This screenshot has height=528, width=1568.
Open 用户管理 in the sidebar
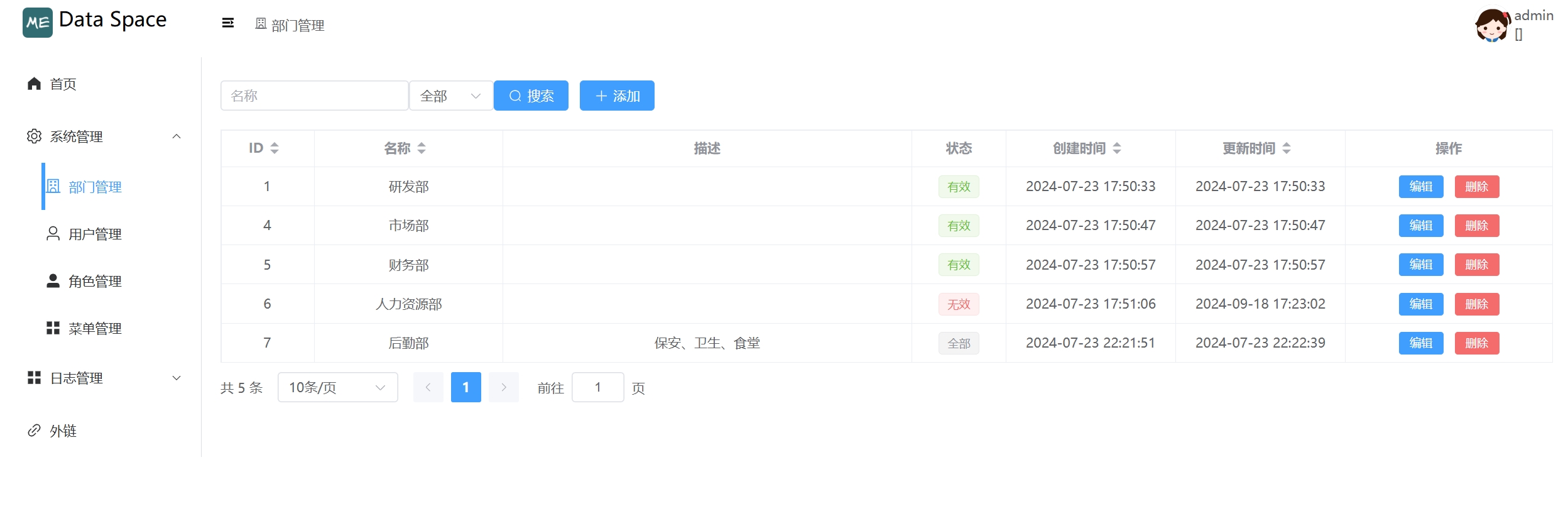click(94, 234)
